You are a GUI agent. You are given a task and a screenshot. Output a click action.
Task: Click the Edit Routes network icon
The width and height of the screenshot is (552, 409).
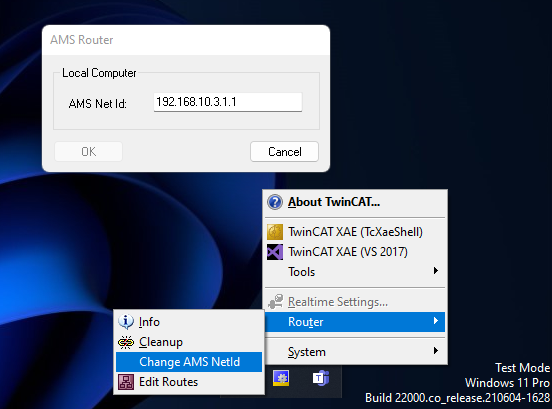click(x=126, y=382)
